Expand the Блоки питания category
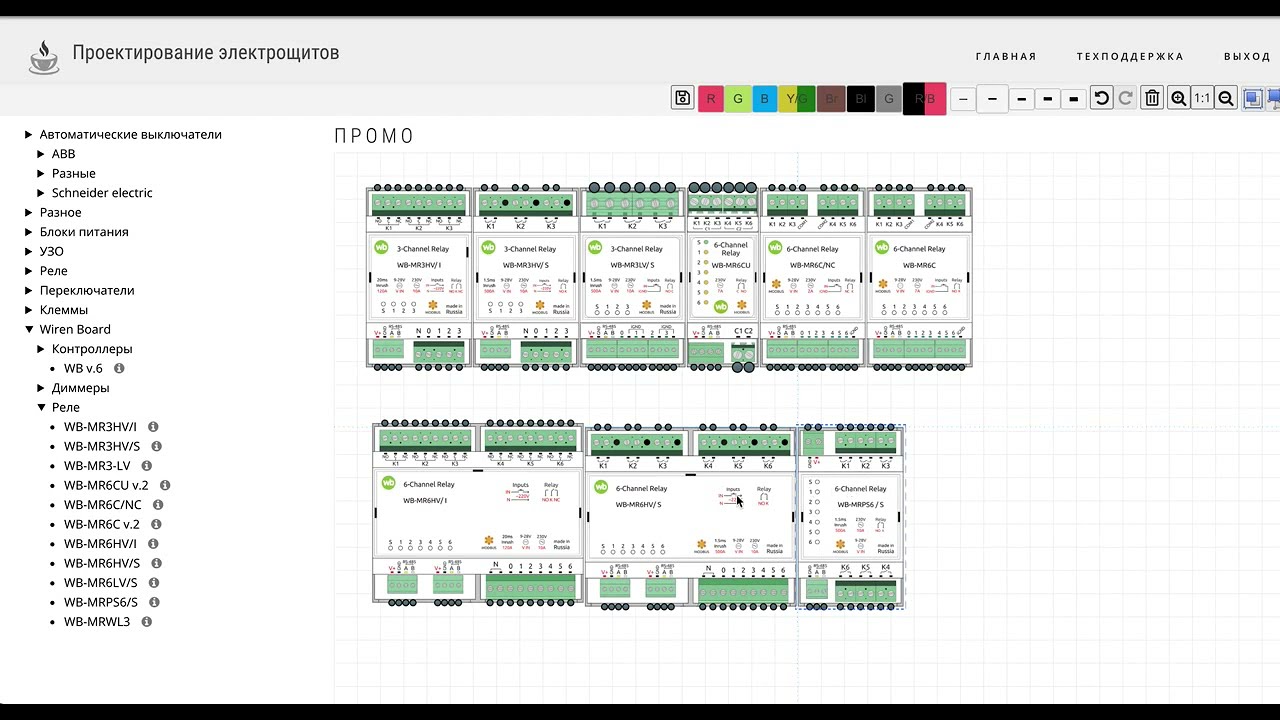The width and height of the screenshot is (1280, 720). point(29,232)
